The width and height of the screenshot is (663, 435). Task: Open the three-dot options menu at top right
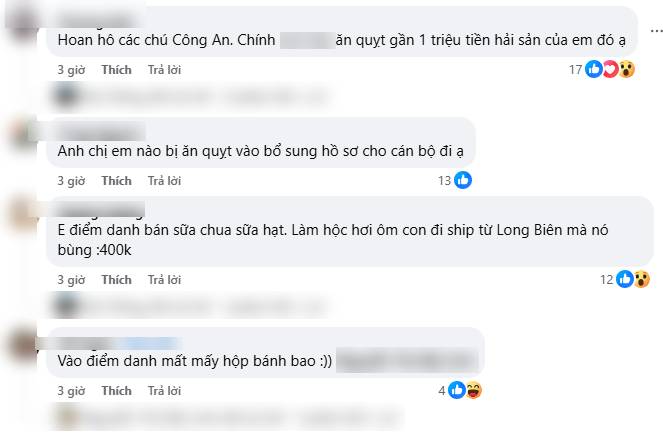[656, 31]
